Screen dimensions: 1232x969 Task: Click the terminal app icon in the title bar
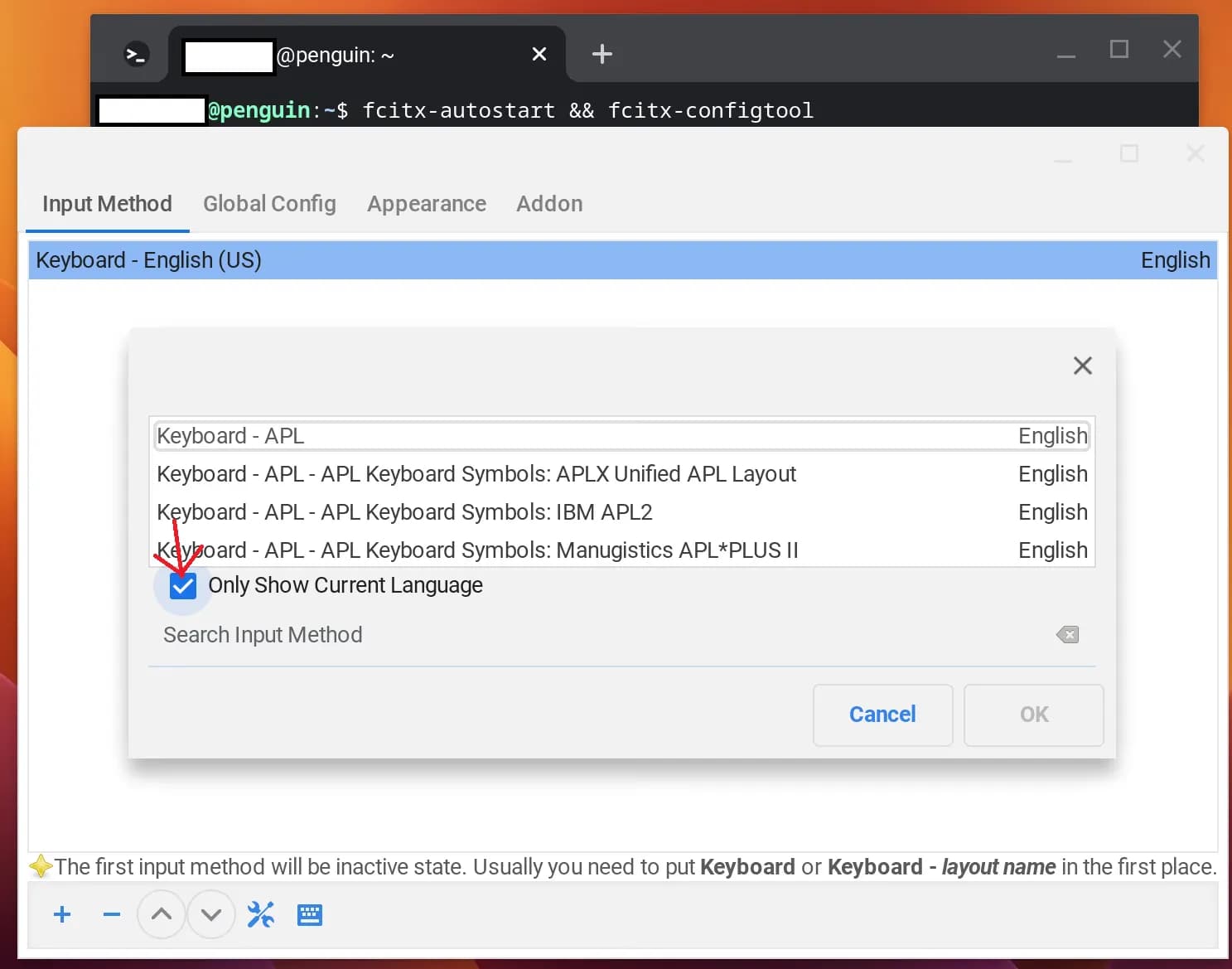(x=135, y=53)
